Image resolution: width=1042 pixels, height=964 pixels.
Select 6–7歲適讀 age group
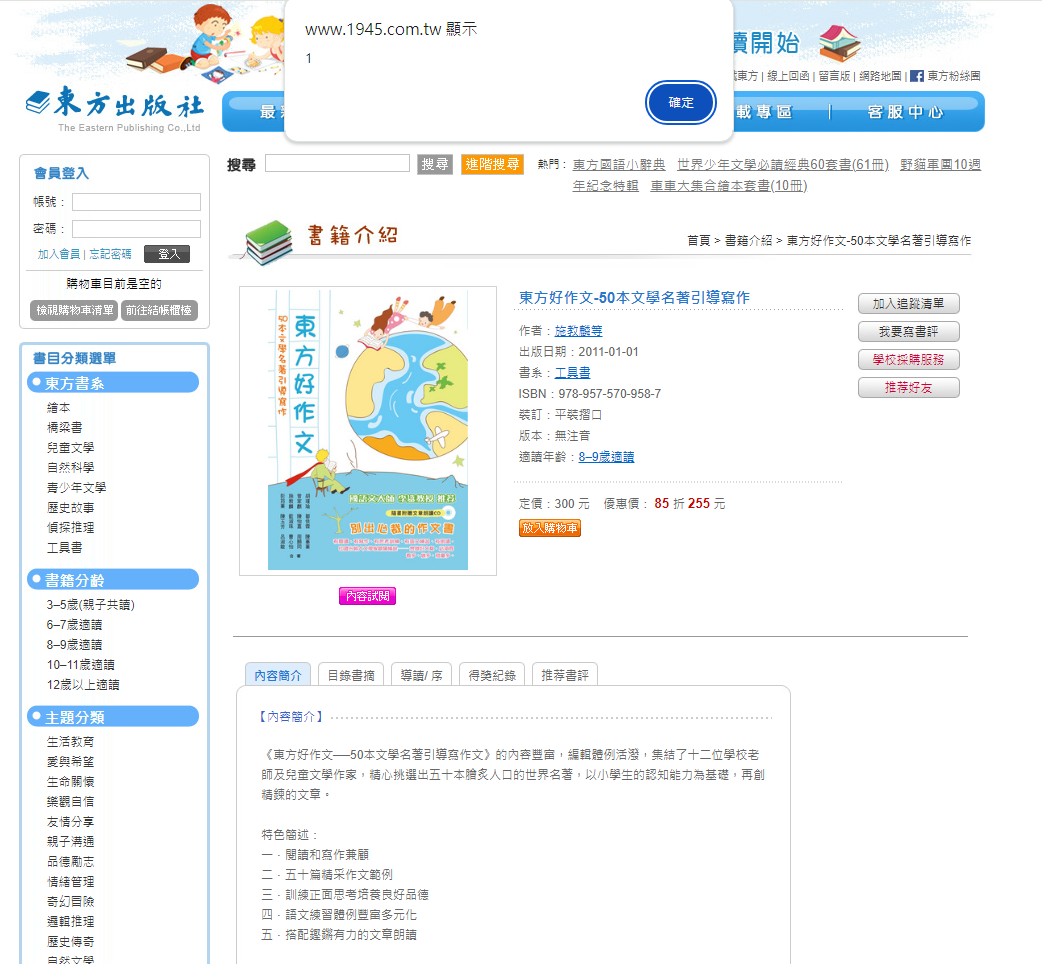[x=74, y=625]
